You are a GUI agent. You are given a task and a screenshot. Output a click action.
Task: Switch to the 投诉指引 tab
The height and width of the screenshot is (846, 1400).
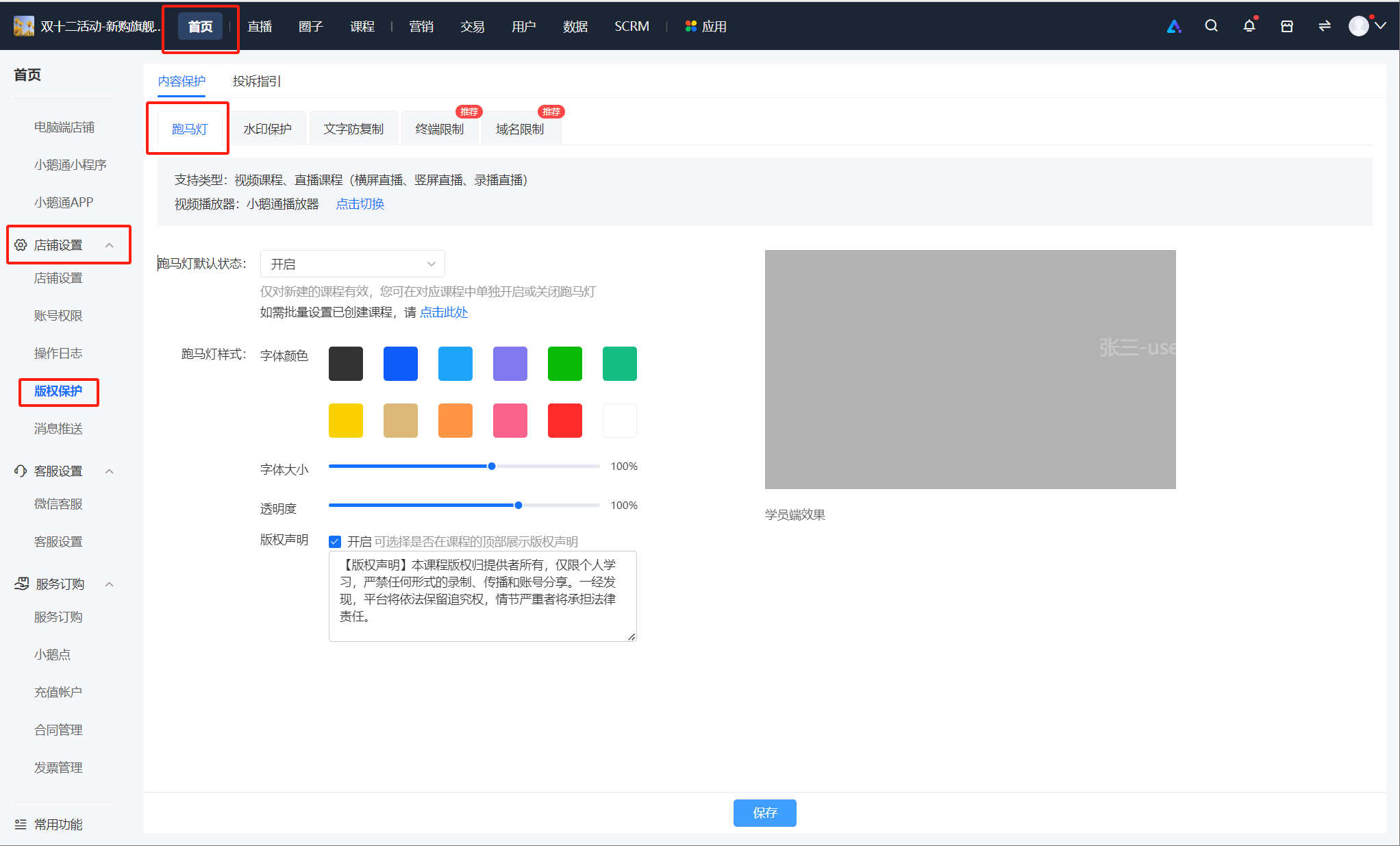257,81
